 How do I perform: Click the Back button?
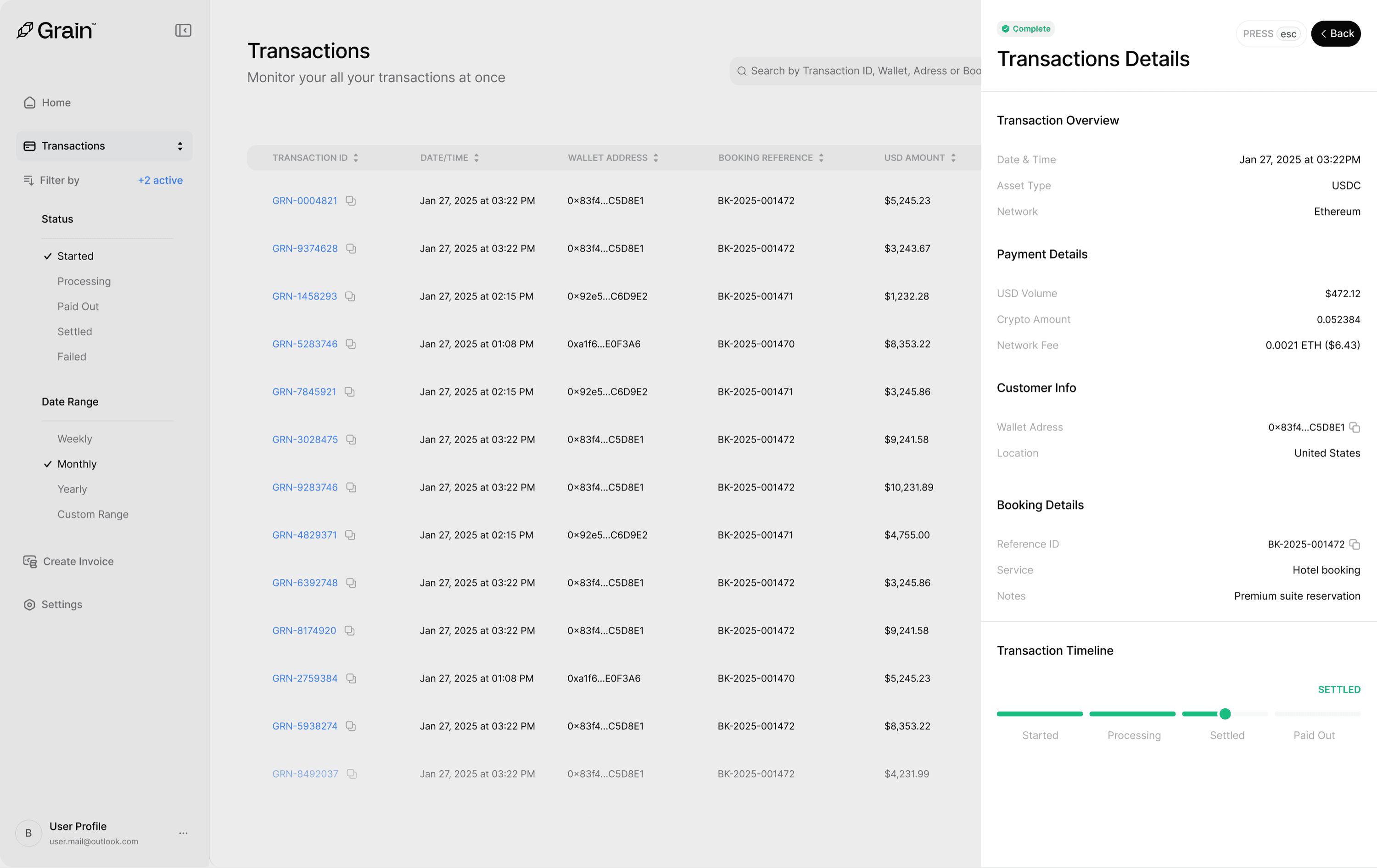pyautogui.click(x=1335, y=33)
